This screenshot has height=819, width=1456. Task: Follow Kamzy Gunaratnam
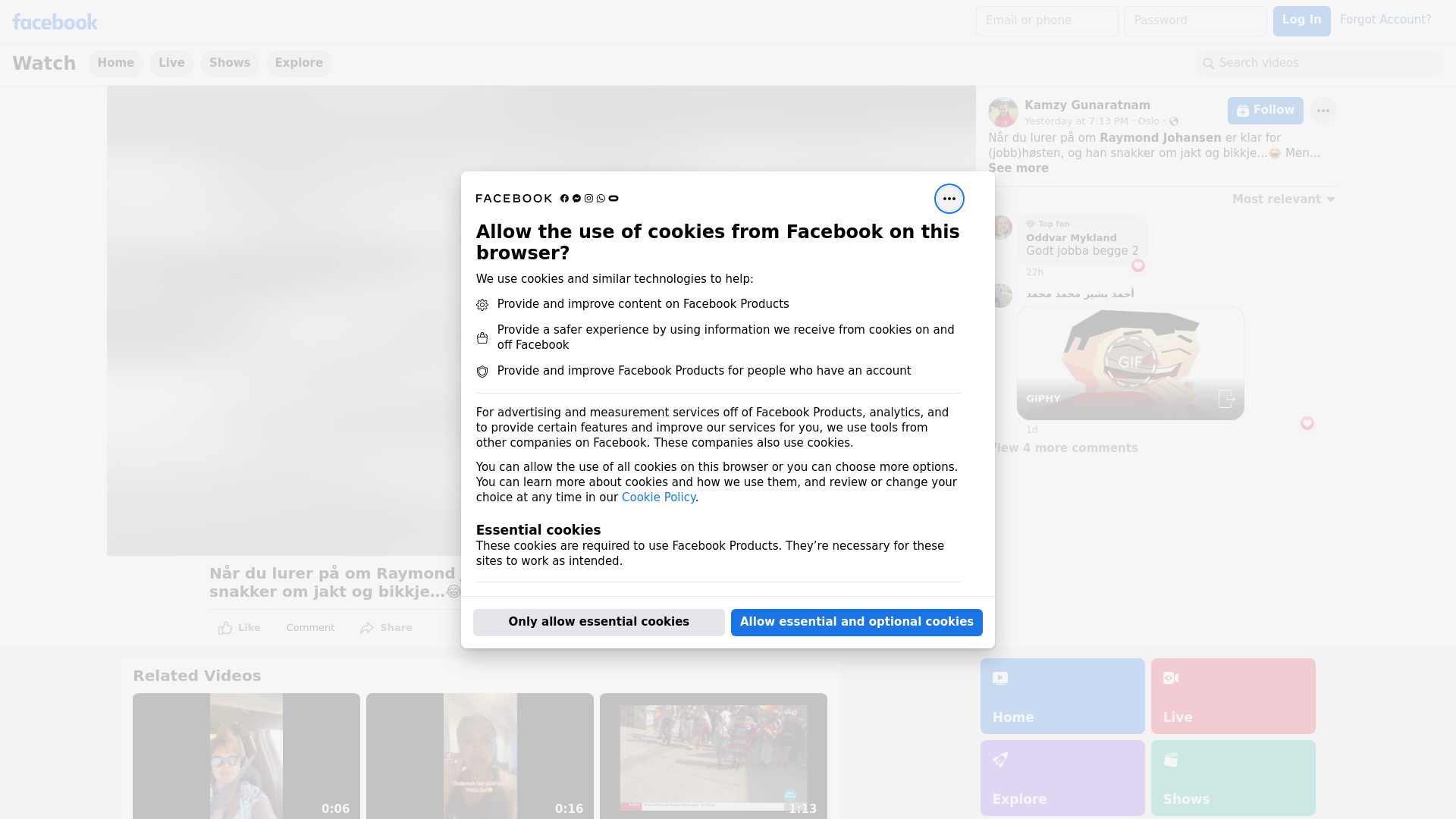(1265, 111)
